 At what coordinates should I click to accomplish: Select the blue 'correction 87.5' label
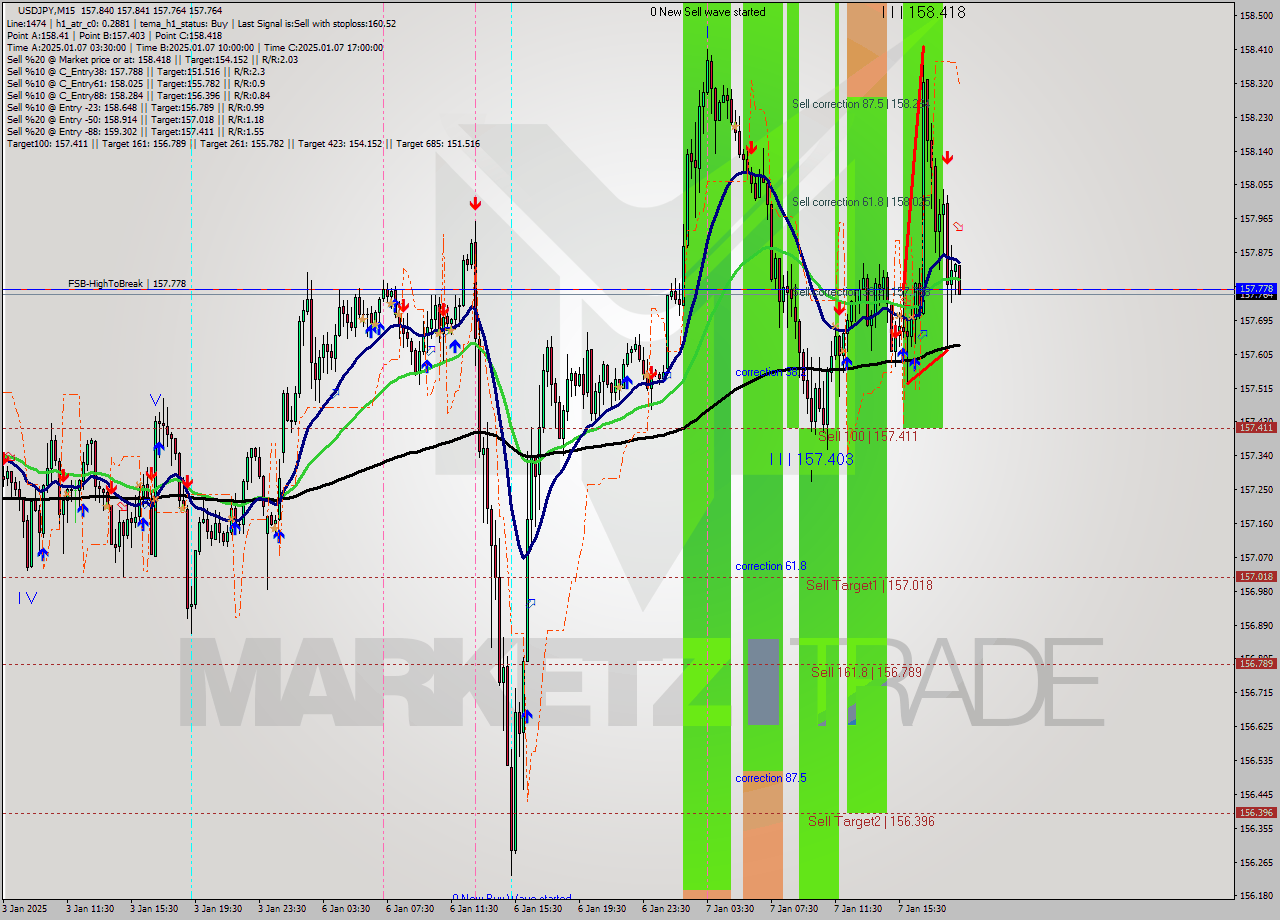coord(770,778)
